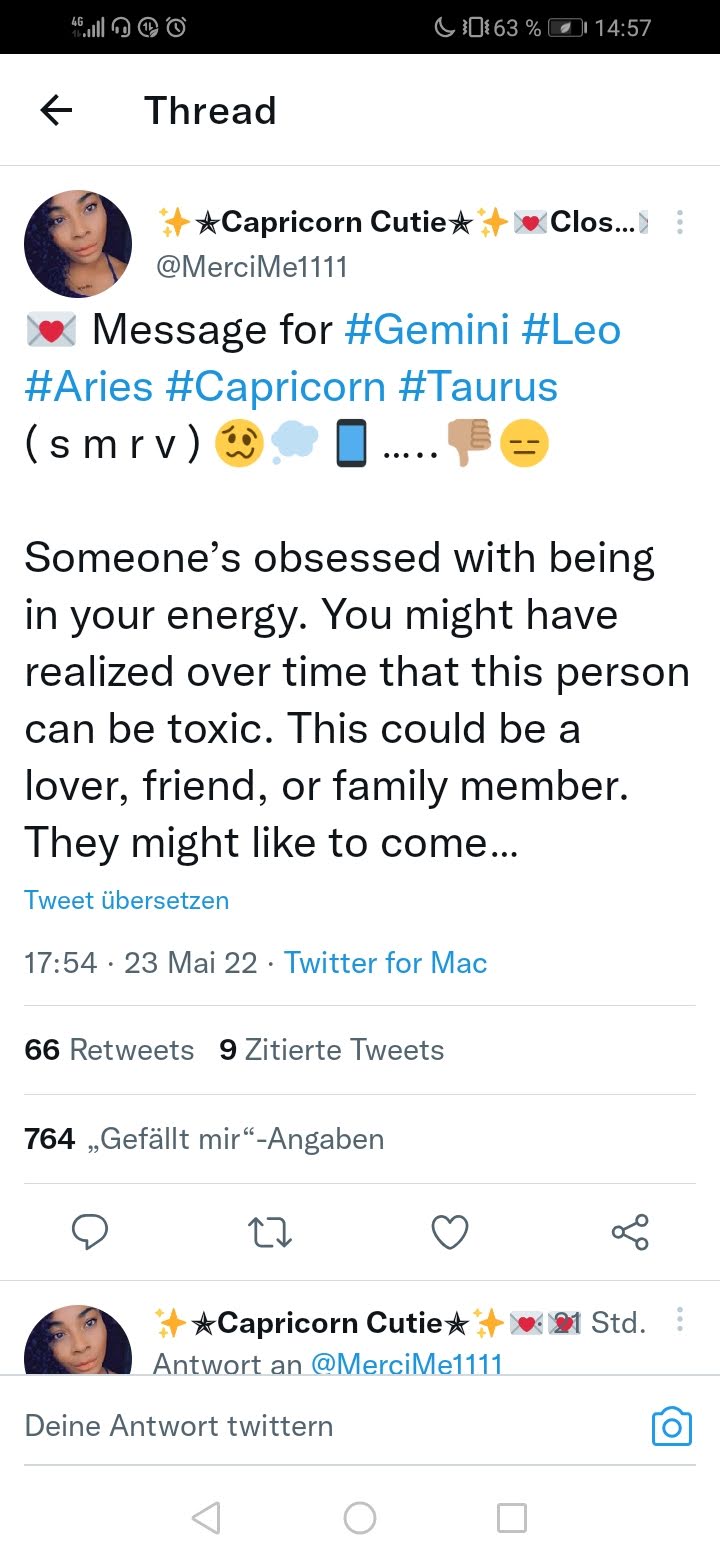Tap the share icon
This screenshot has width=720, height=1560.
[x=630, y=1232]
